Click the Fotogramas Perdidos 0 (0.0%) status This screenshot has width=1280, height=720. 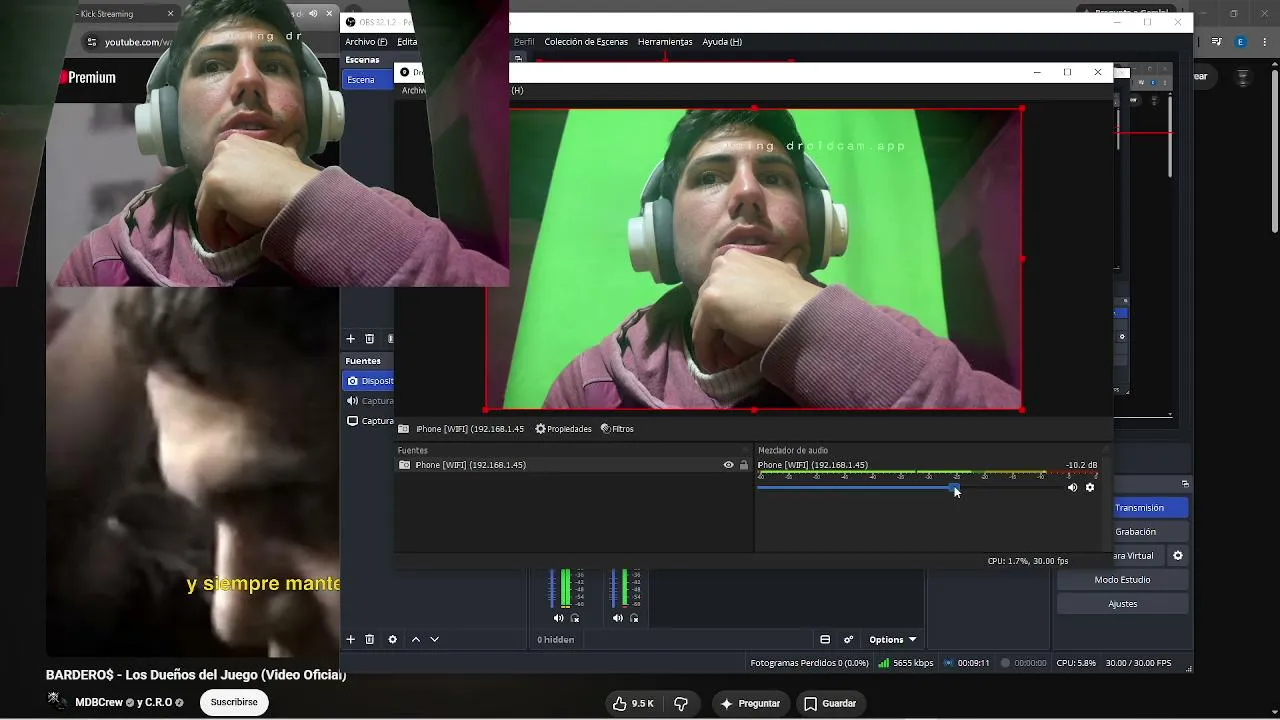(x=809, y=663)
